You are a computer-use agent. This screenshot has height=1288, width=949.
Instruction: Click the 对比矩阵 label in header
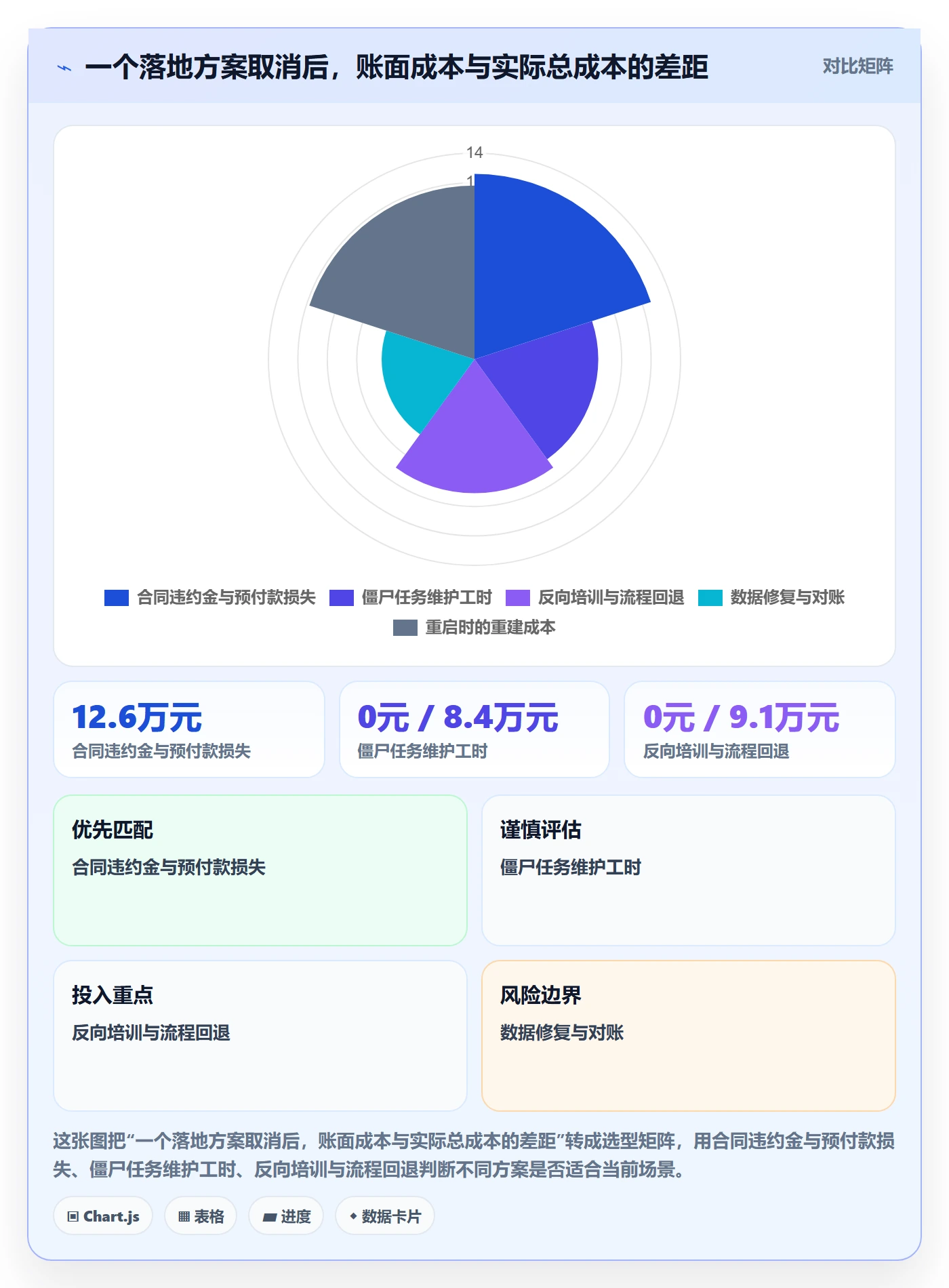857,66
